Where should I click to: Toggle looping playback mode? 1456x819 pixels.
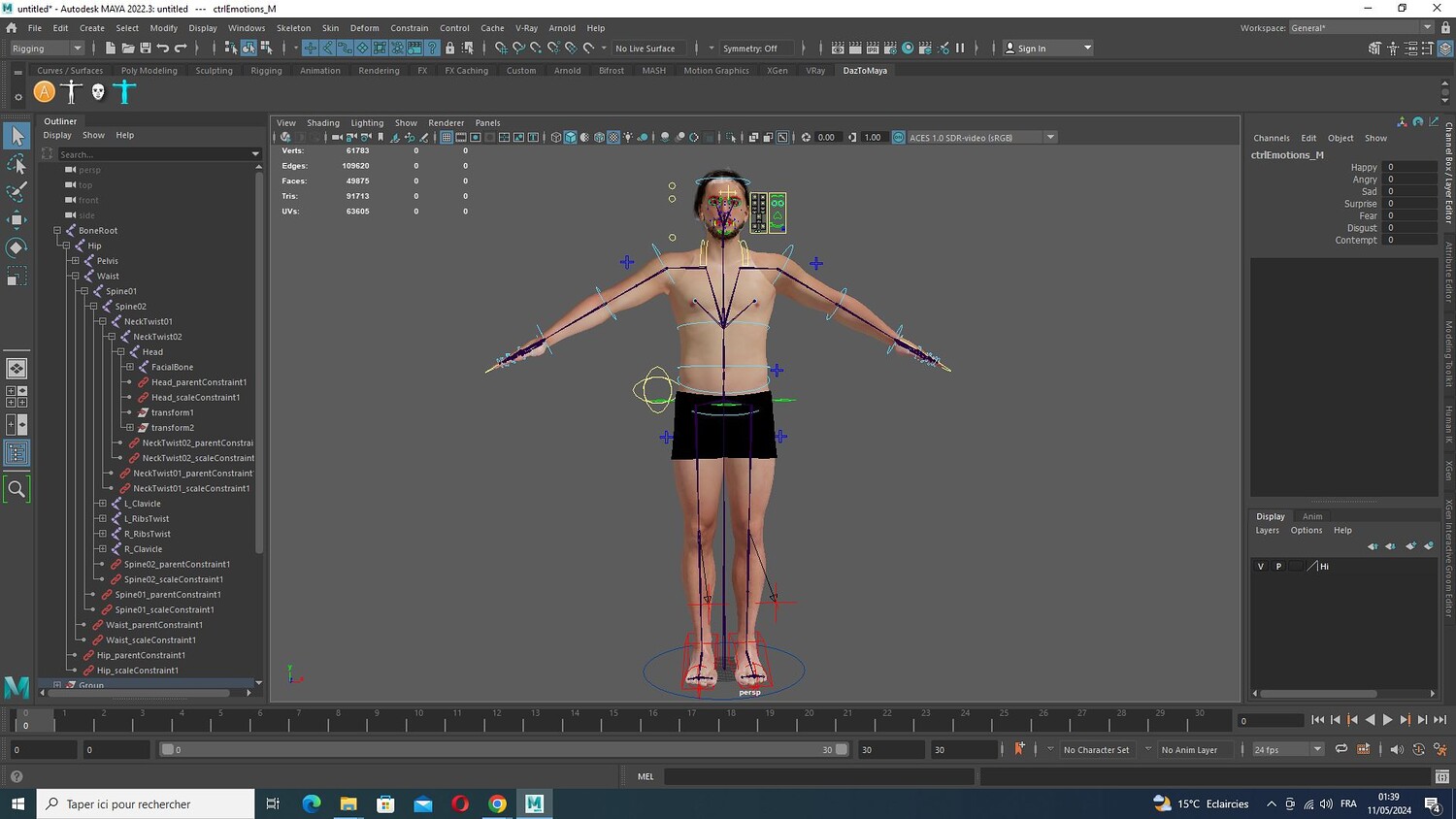pos(1341,749)
